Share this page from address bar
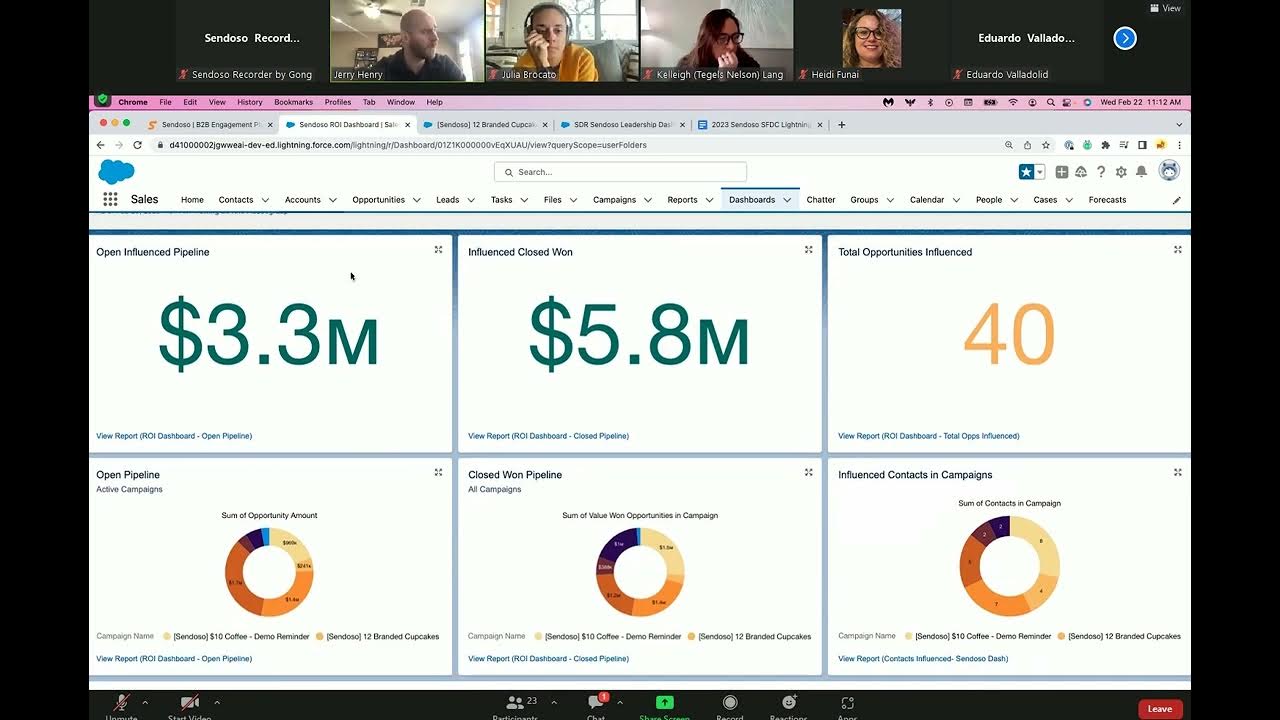Screen dimensions: 1280x720 1027,145
